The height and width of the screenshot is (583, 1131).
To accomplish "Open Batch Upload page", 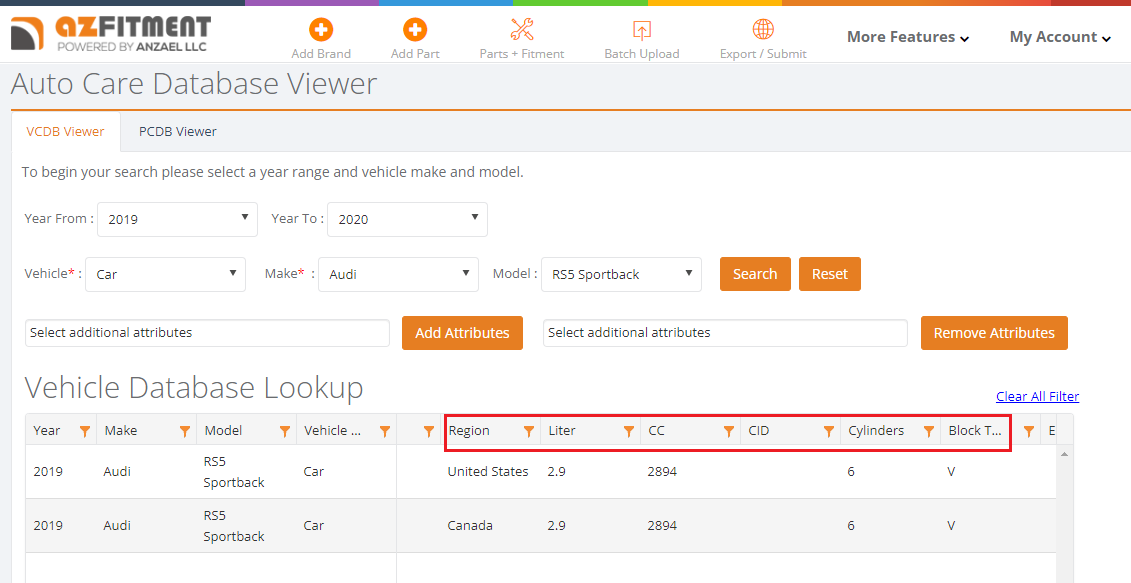I will click(x=641, y=39).
